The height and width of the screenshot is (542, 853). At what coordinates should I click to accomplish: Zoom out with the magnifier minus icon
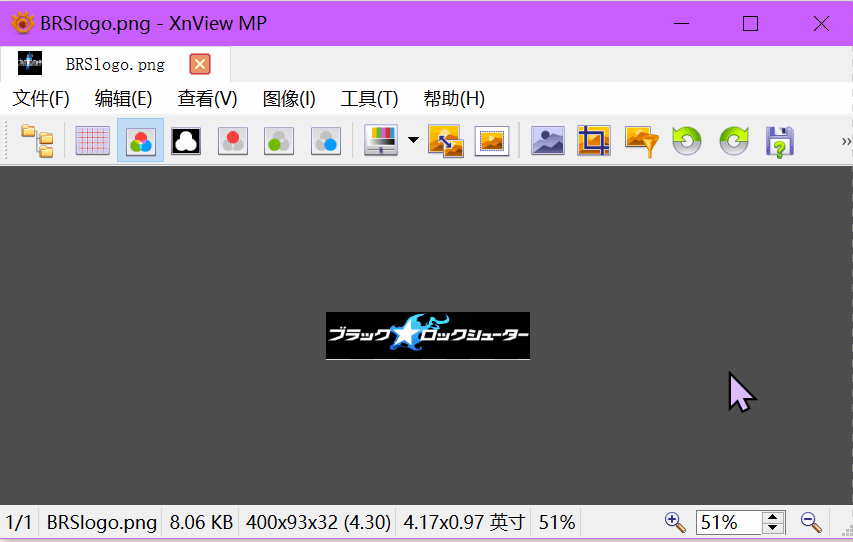tap(811, 522)
